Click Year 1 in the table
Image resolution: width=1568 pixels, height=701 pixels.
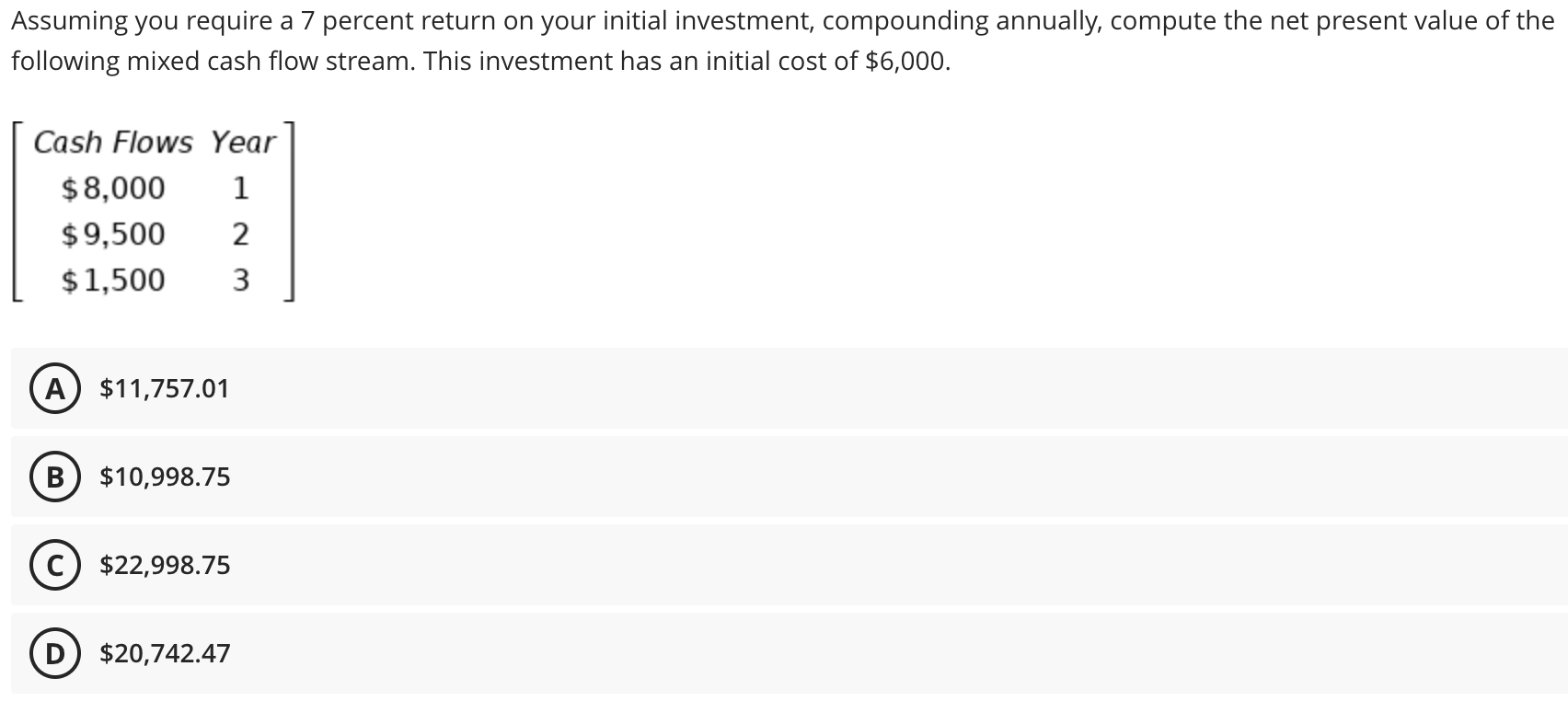click(241, 187)
